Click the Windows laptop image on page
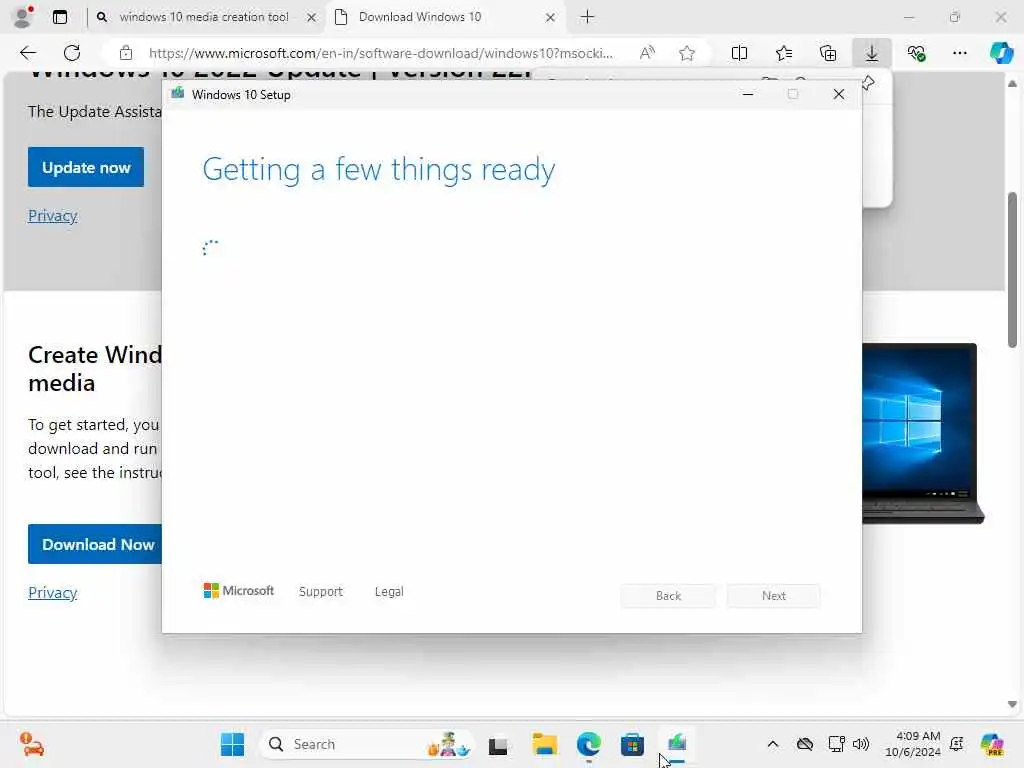 click(x=923, y=433)
